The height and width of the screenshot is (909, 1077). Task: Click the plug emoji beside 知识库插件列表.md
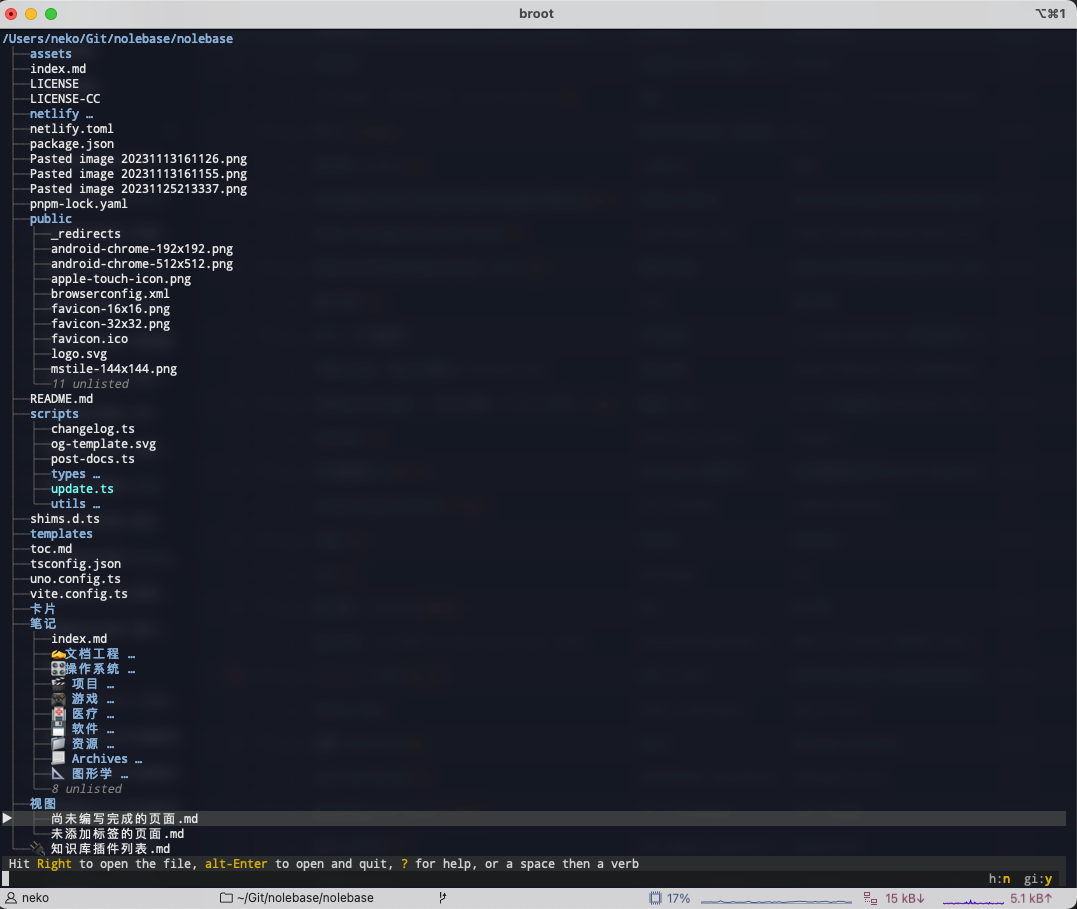pos(38,849)
